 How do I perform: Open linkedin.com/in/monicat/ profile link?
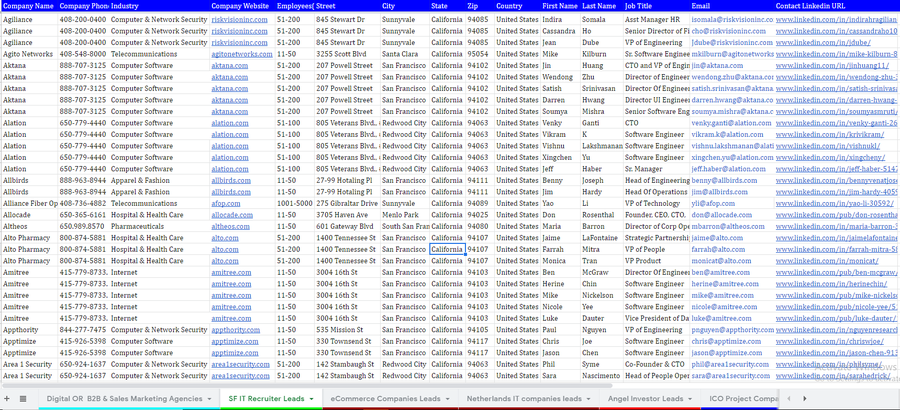tap(827, 260)
